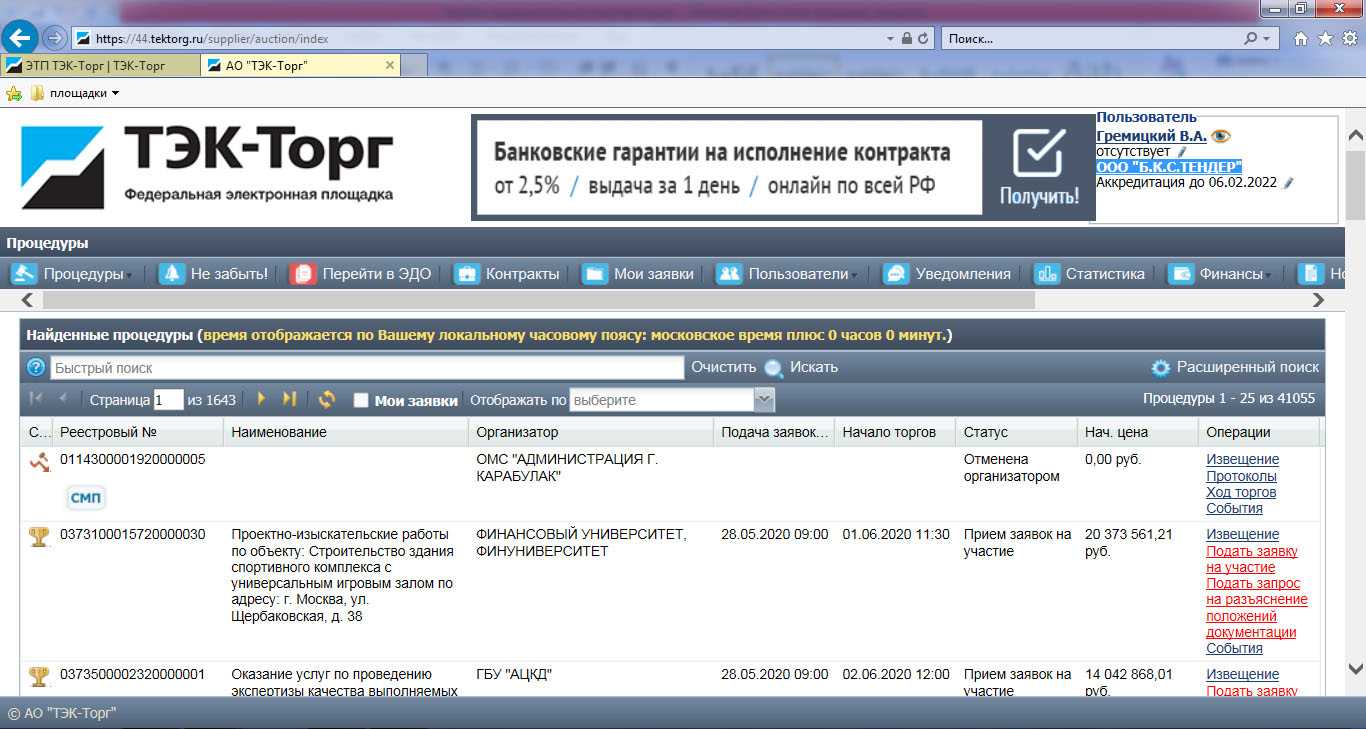Sort by the Нач. цена column header

click(1138, 432)
